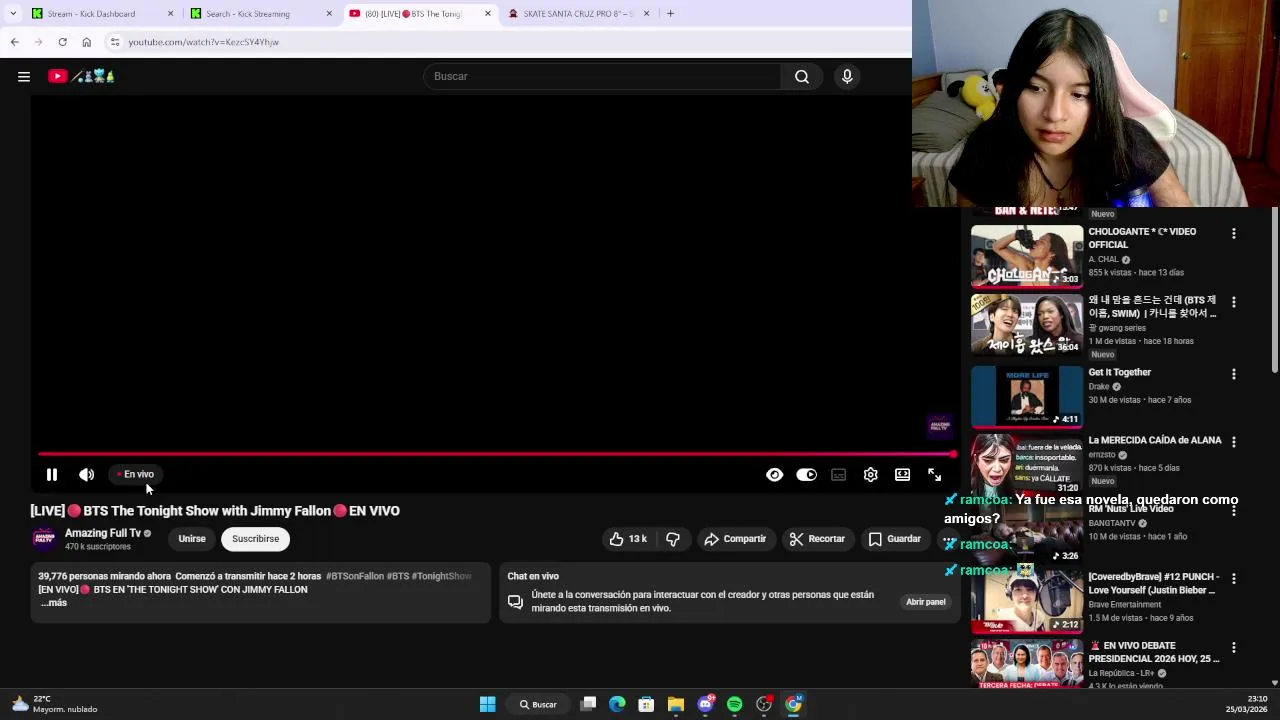Image resolution: width=1280 pixels, height=720 pixels.
Task: Open options for the gwang series BTS video
Action: point(1233,302)
